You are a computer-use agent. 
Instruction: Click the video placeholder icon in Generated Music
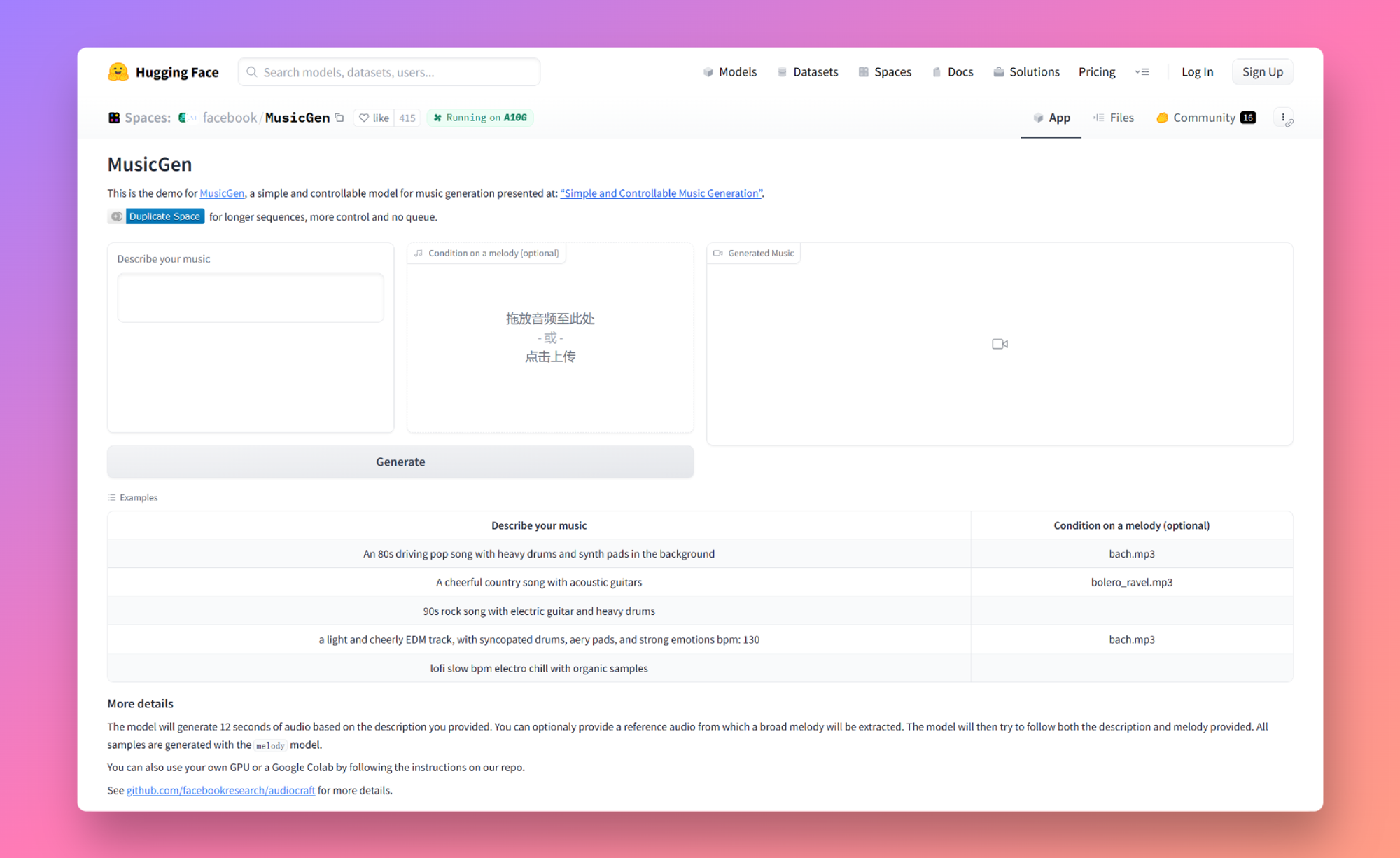click(1000, 344)
